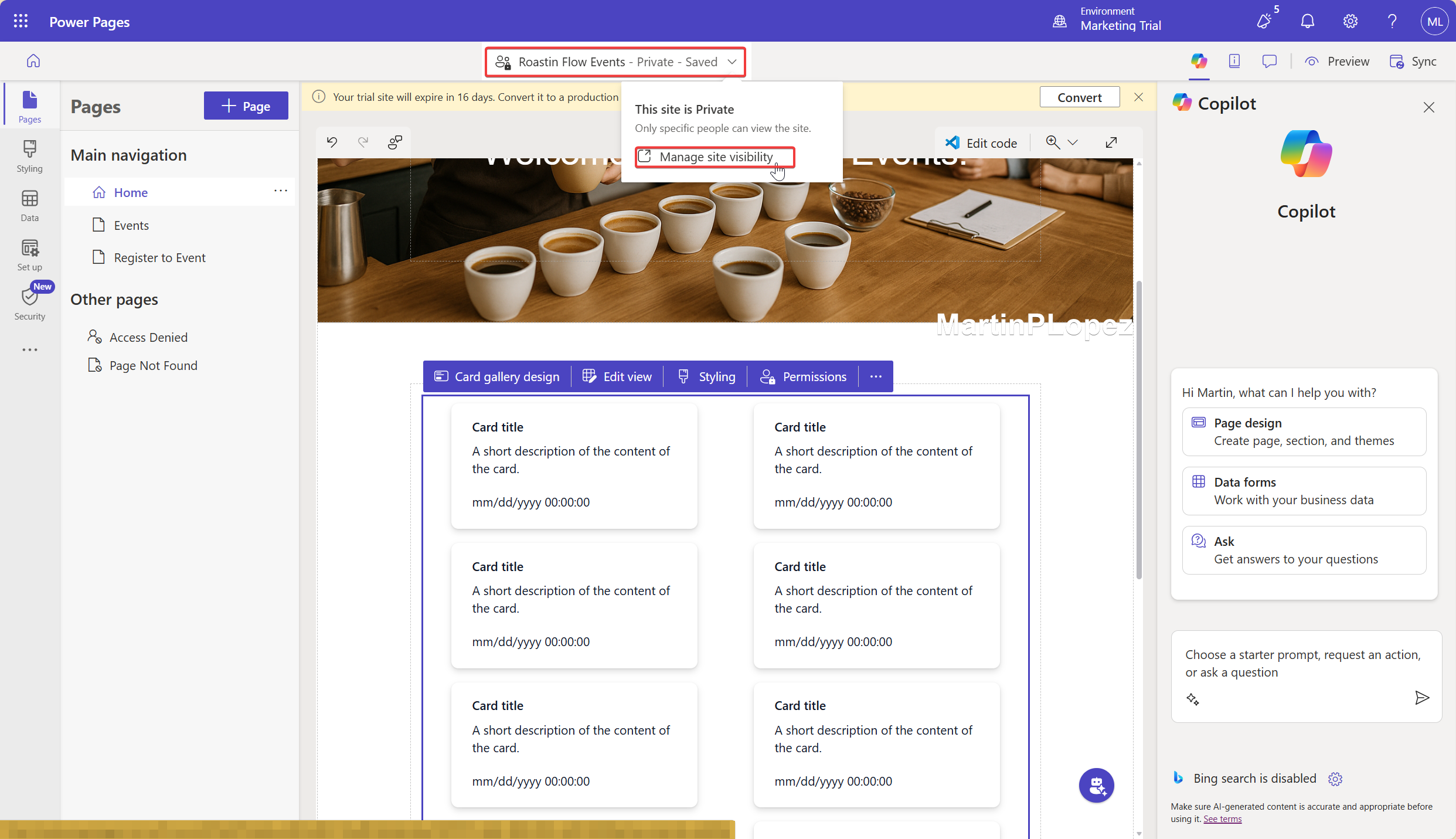
Task: Click the undo icon above the canvas
Action: click(x=331, y=142)
